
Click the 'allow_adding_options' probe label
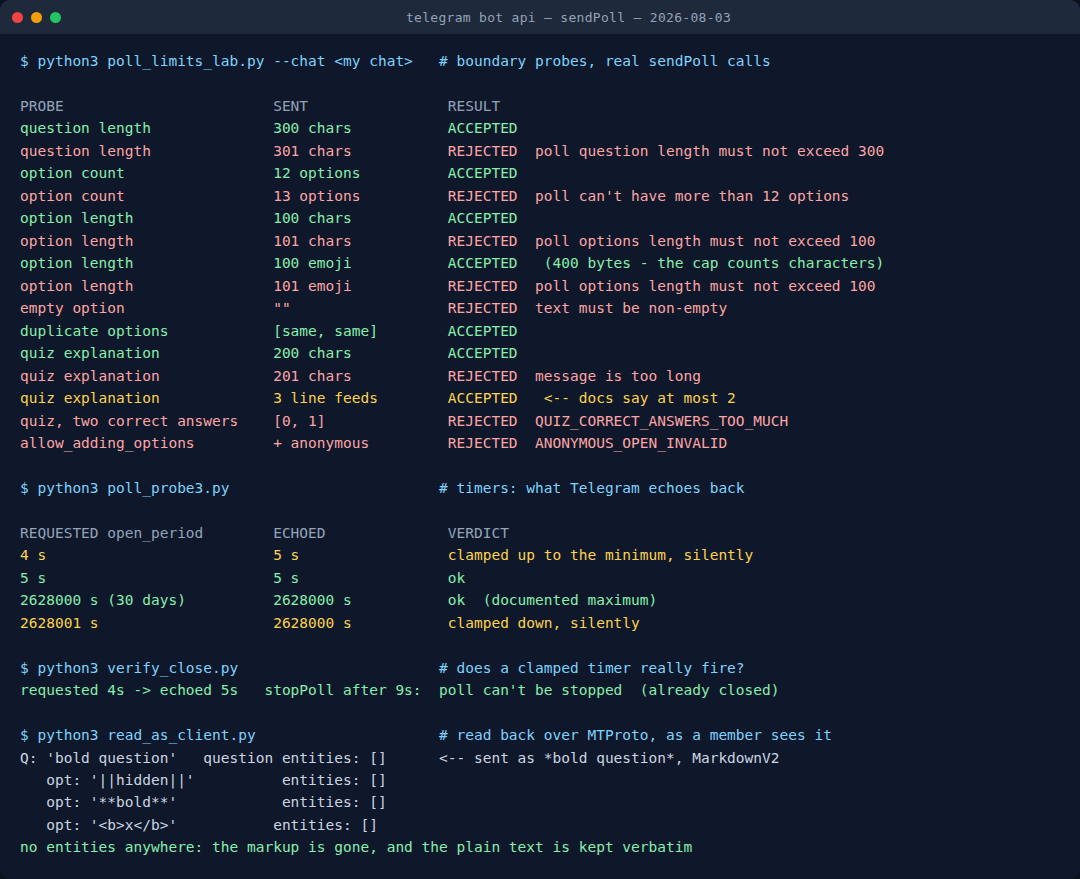[107, 443]
